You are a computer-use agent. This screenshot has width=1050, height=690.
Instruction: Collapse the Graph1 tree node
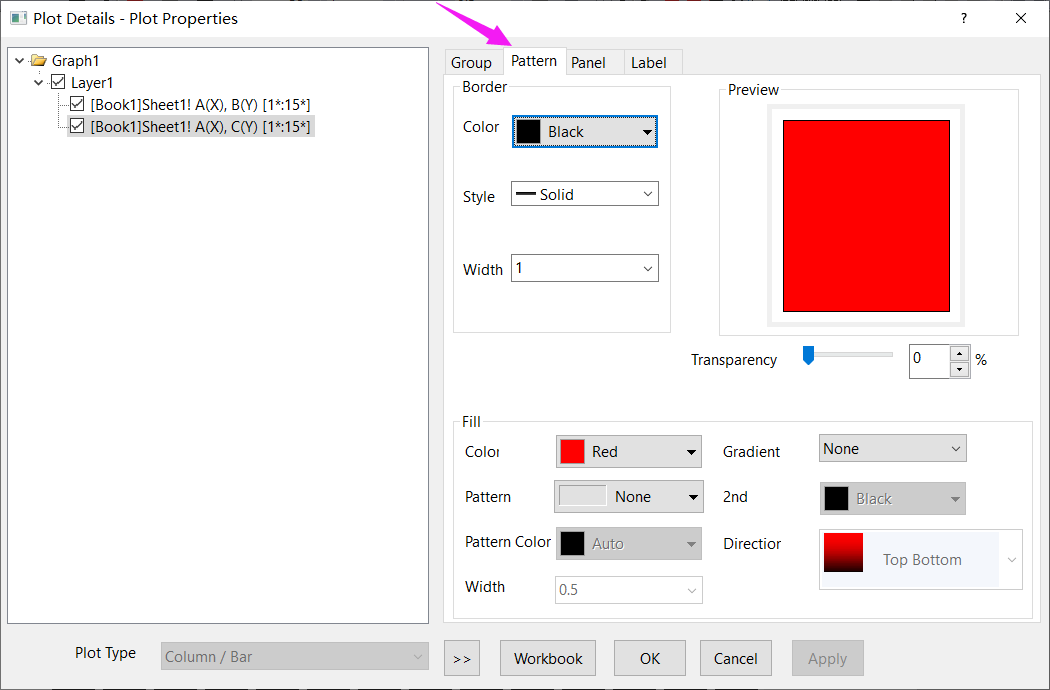click(20, 61)
